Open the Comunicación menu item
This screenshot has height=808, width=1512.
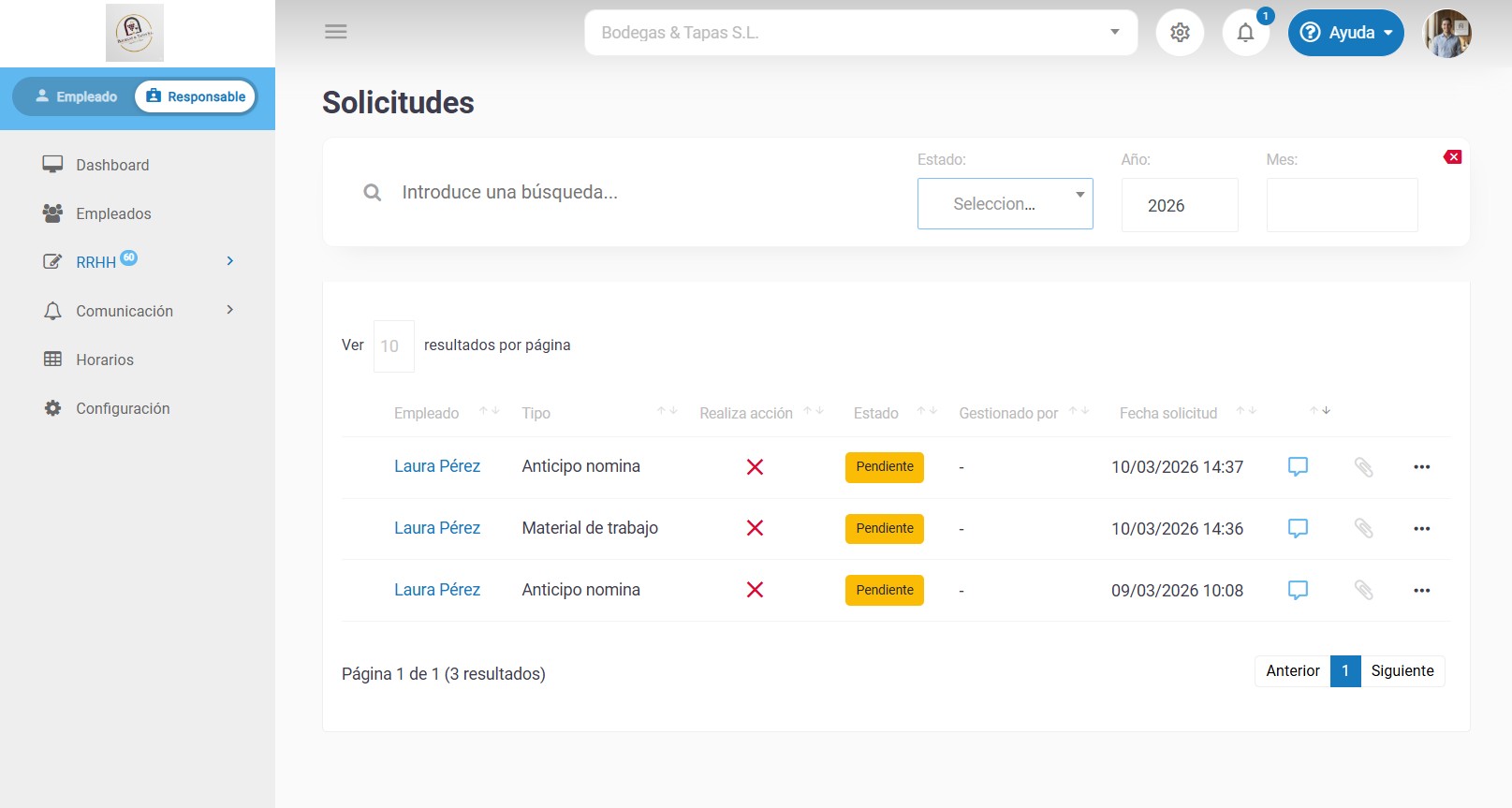pyautogui.click(x=125, y=311)
